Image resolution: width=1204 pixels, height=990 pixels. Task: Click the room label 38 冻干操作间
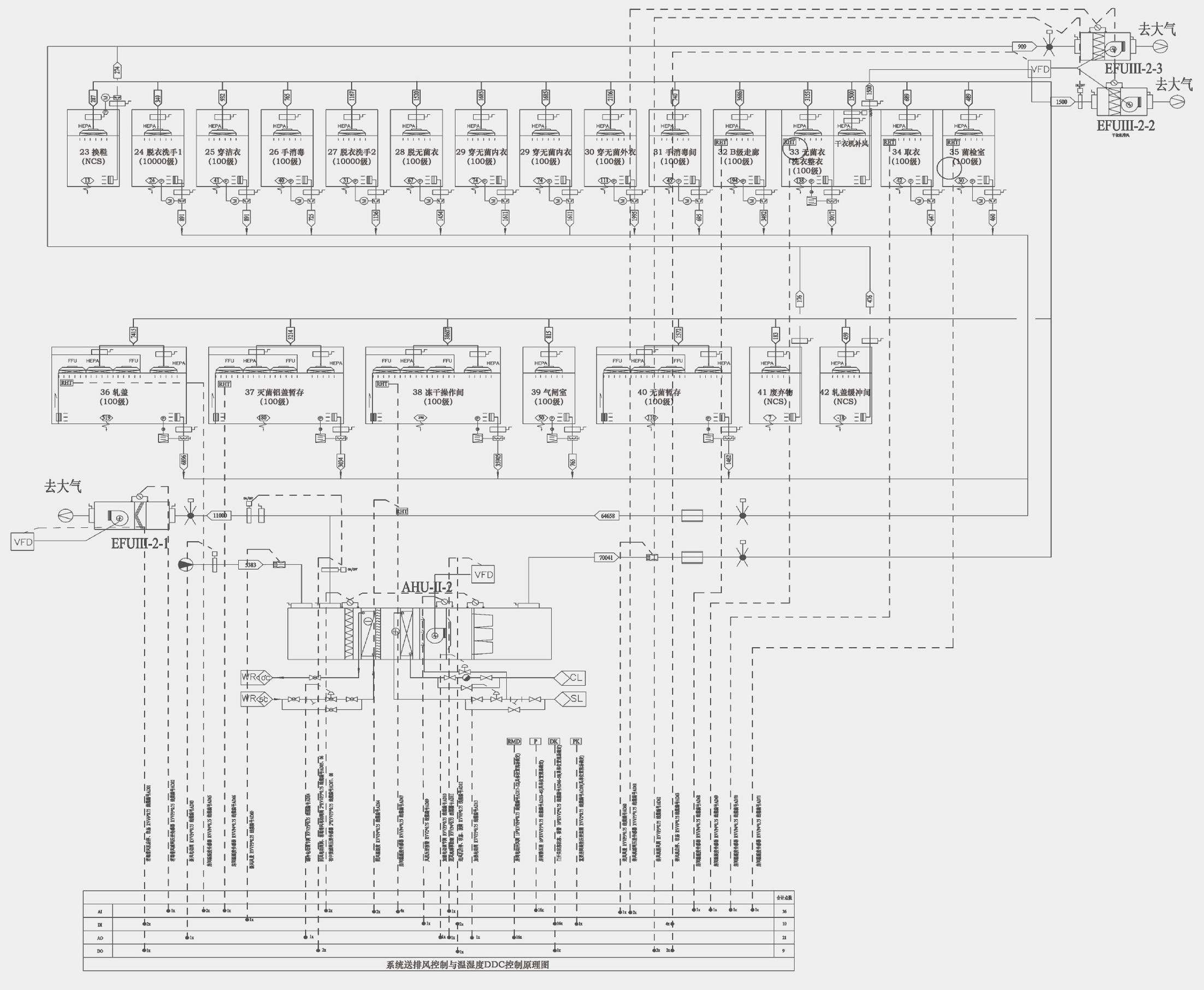pos(438,392)
